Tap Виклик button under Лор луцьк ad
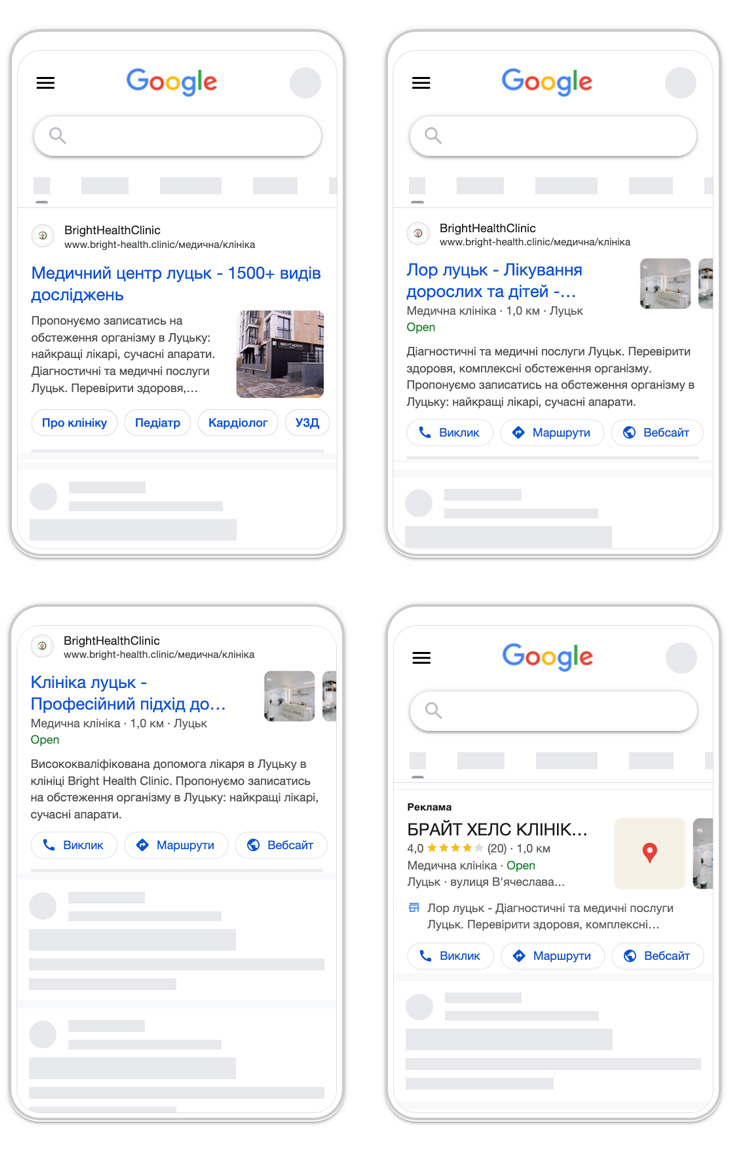 pyautogui.click(x=450, y=432)
